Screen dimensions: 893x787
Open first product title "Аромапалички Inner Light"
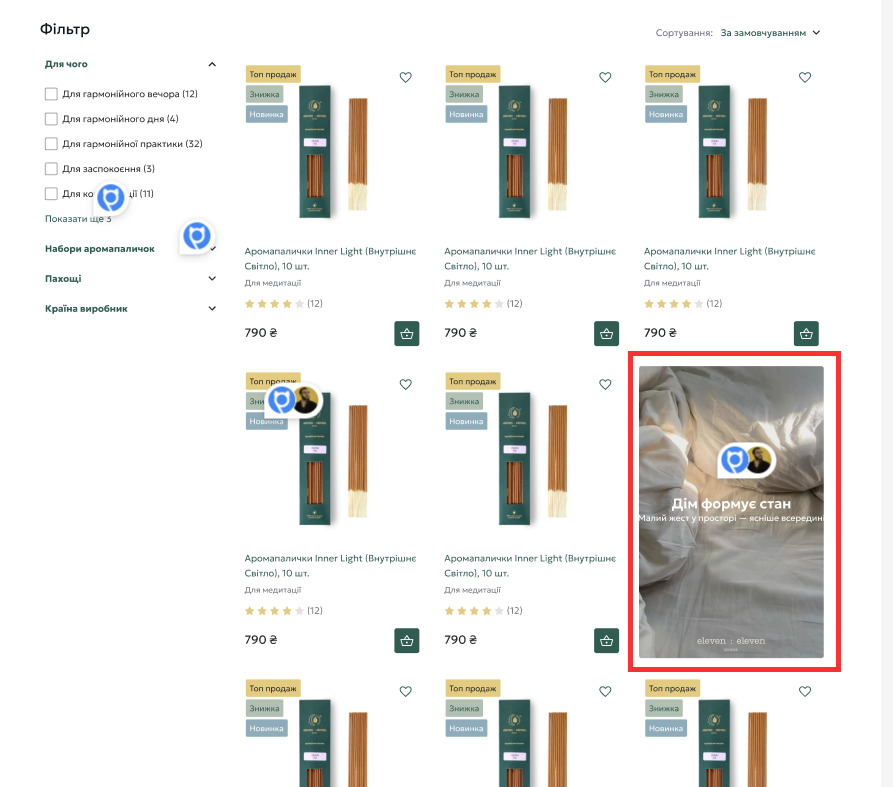click(x=330, y=259)
